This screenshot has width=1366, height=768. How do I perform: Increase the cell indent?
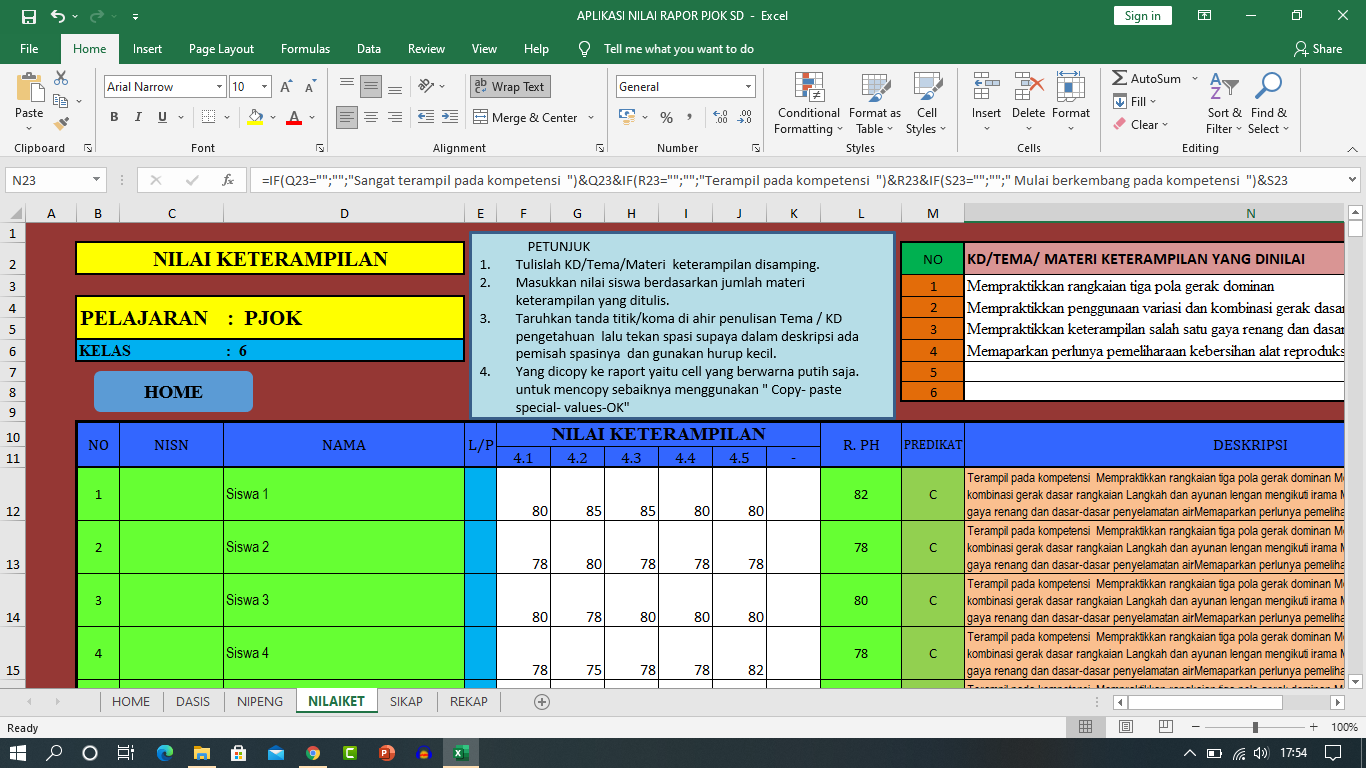(x=451, y=117)
